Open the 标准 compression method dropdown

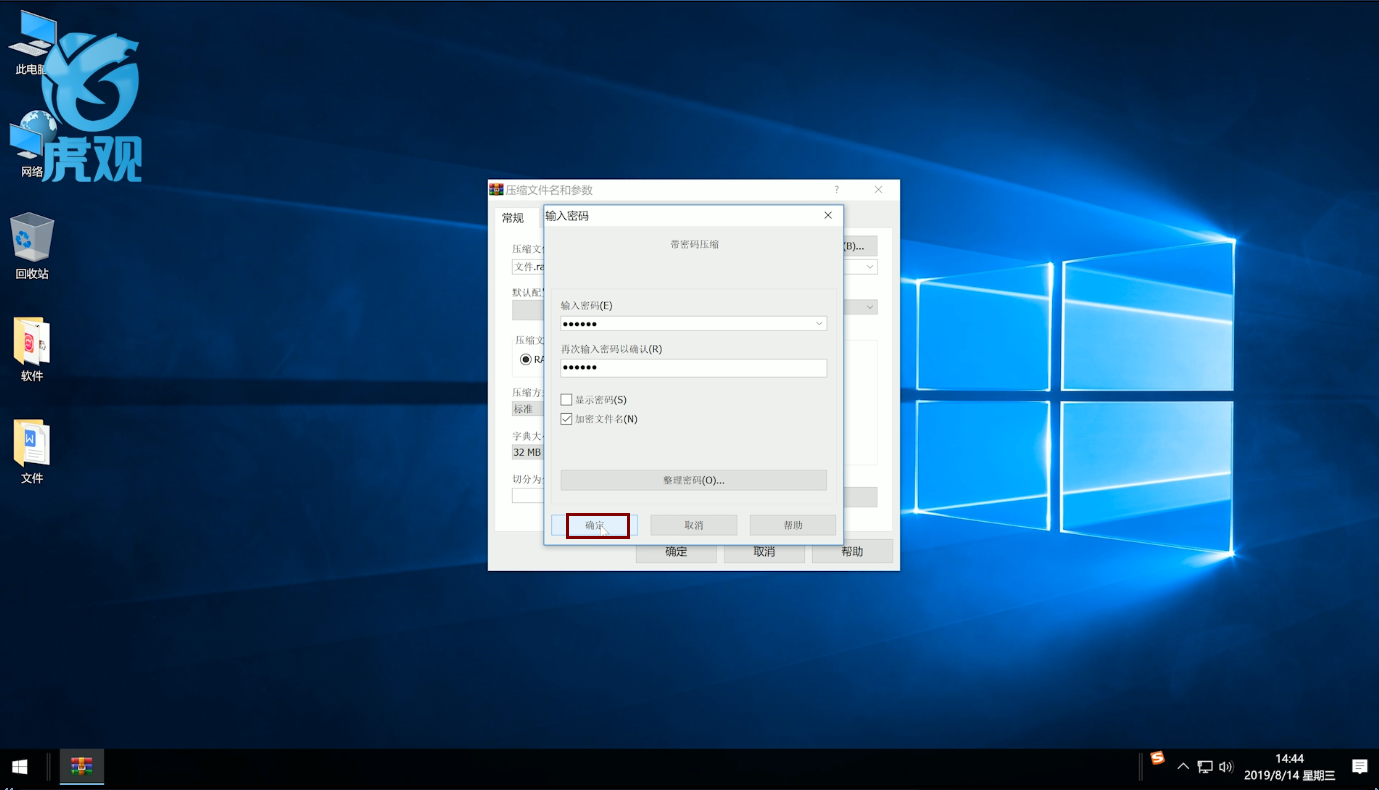click(527, 409)
